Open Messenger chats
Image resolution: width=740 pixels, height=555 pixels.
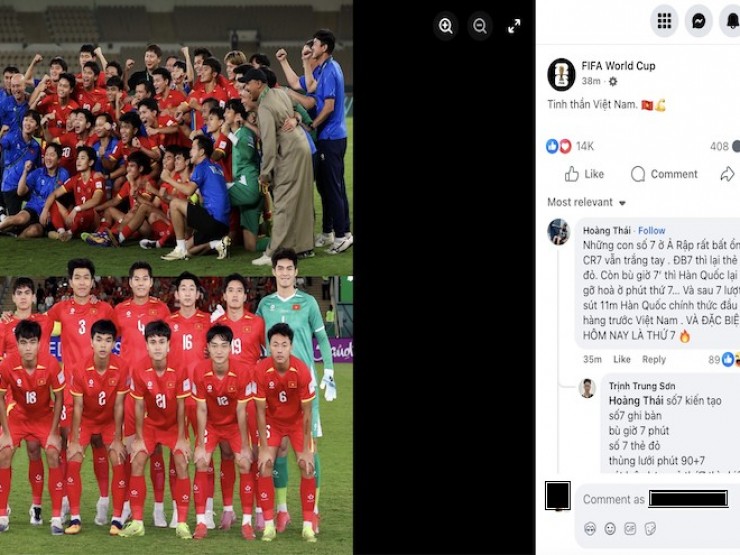coord(698,21)
